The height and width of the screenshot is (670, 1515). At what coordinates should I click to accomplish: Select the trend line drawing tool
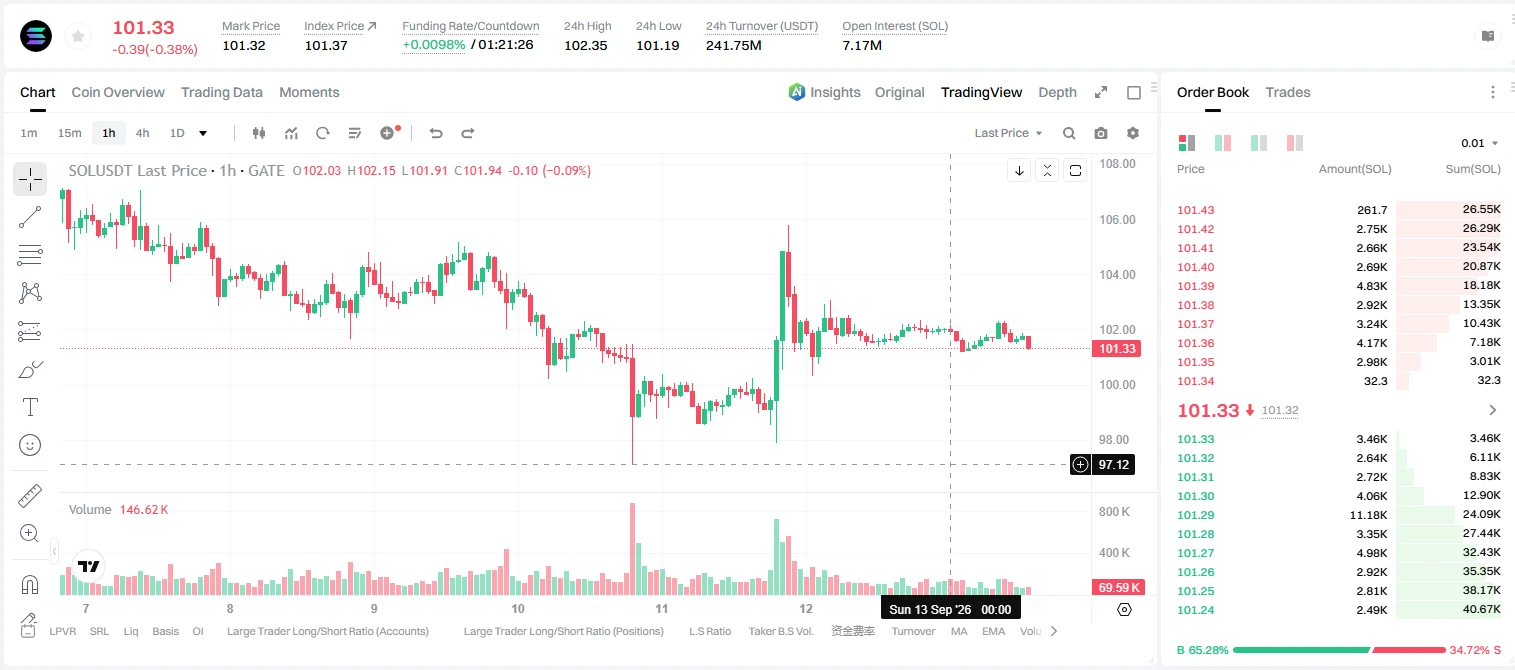[x=30, y=217]
